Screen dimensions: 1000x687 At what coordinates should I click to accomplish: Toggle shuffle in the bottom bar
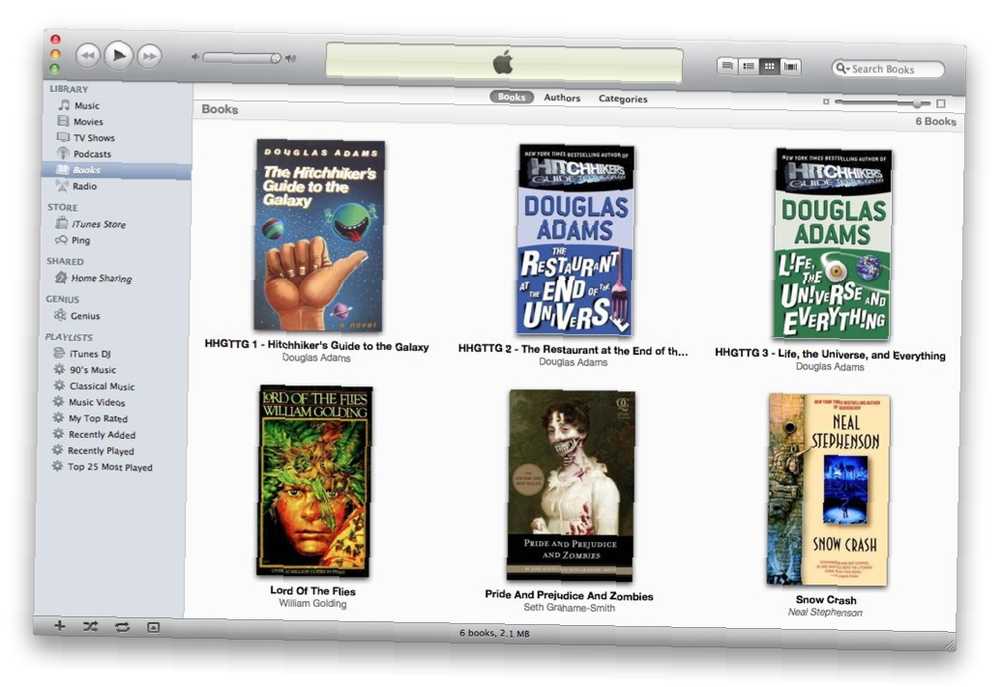pyautogui.click(x=91, y=626)
